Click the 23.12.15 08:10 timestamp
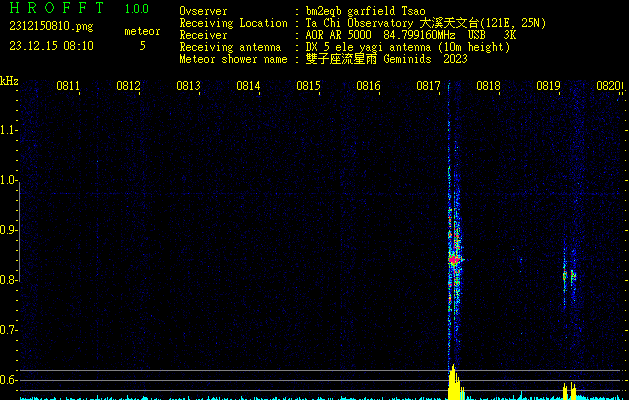 51,46
